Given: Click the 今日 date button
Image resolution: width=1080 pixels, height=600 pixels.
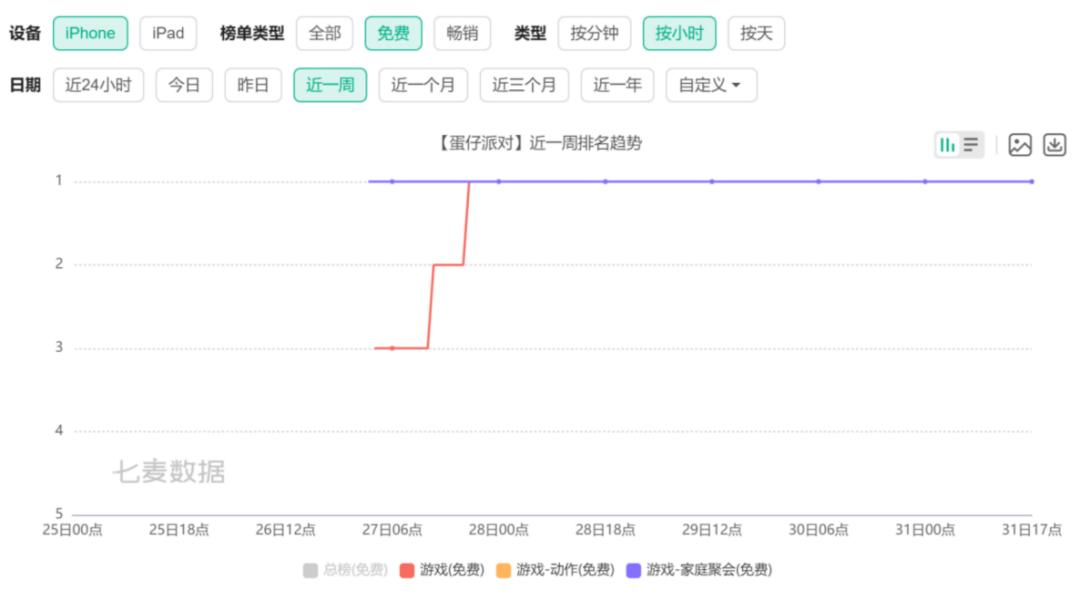Looking at the screenshot, I should click(x=182, y=85).
